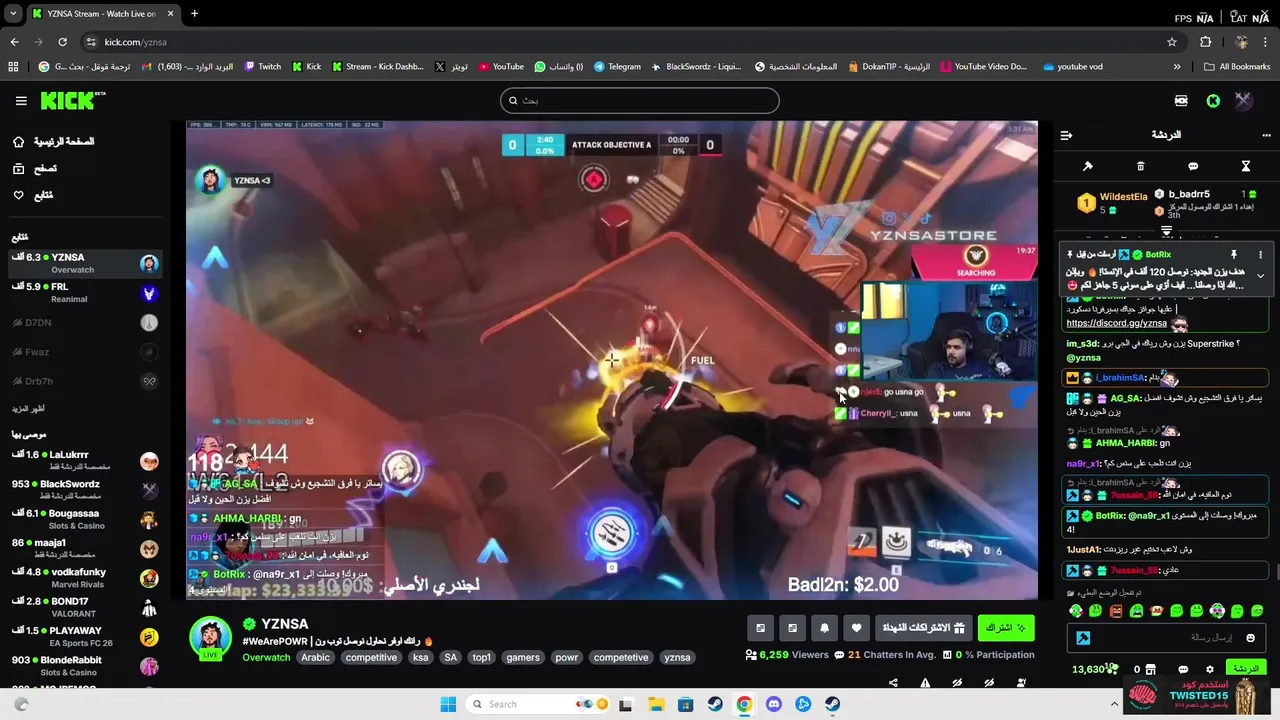
Task: Open chat options three-dot menu
Action: coord(1266,135)
